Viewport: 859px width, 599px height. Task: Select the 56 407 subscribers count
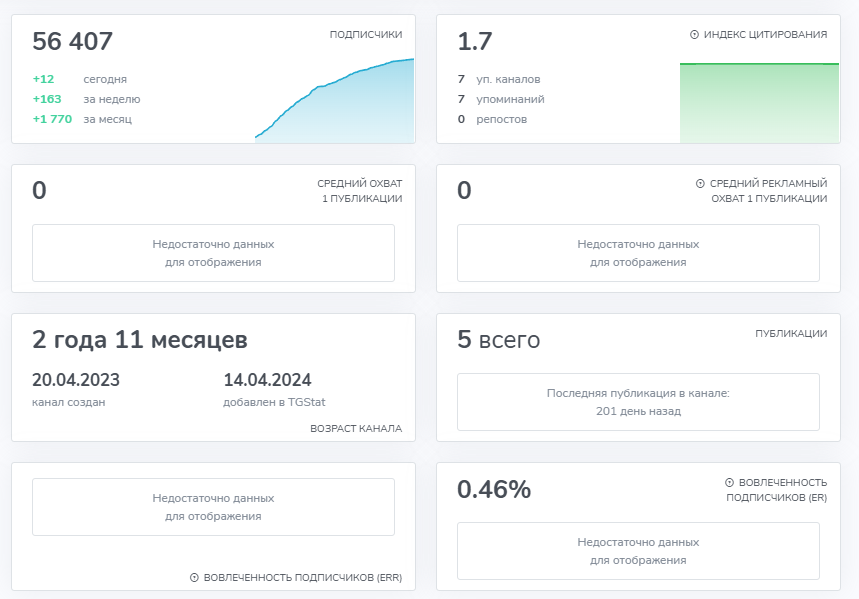point(72,41)
